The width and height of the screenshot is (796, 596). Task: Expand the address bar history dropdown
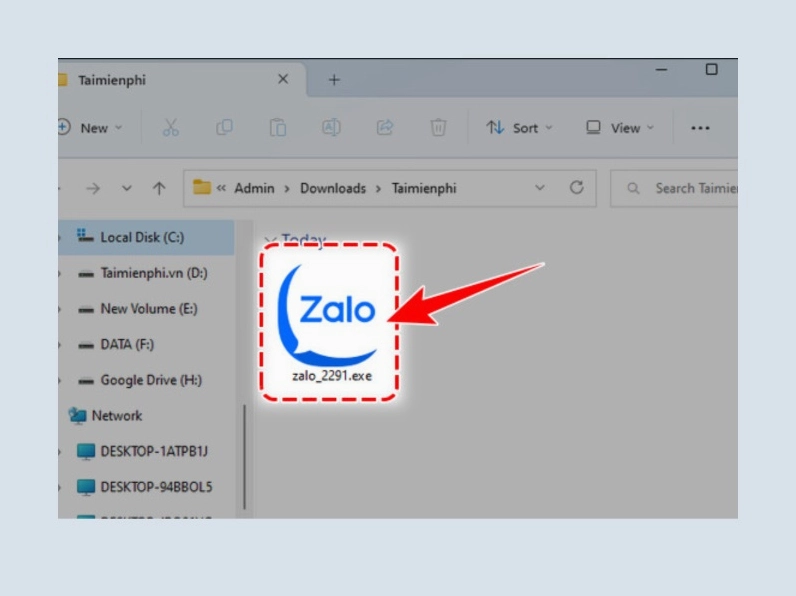coord(540,188)
